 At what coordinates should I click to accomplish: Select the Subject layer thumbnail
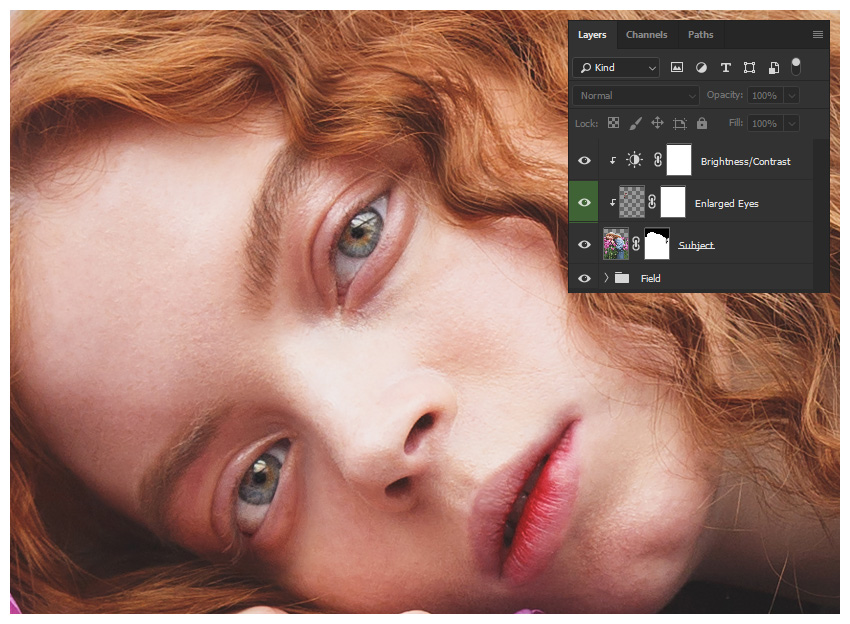[616, 244]
